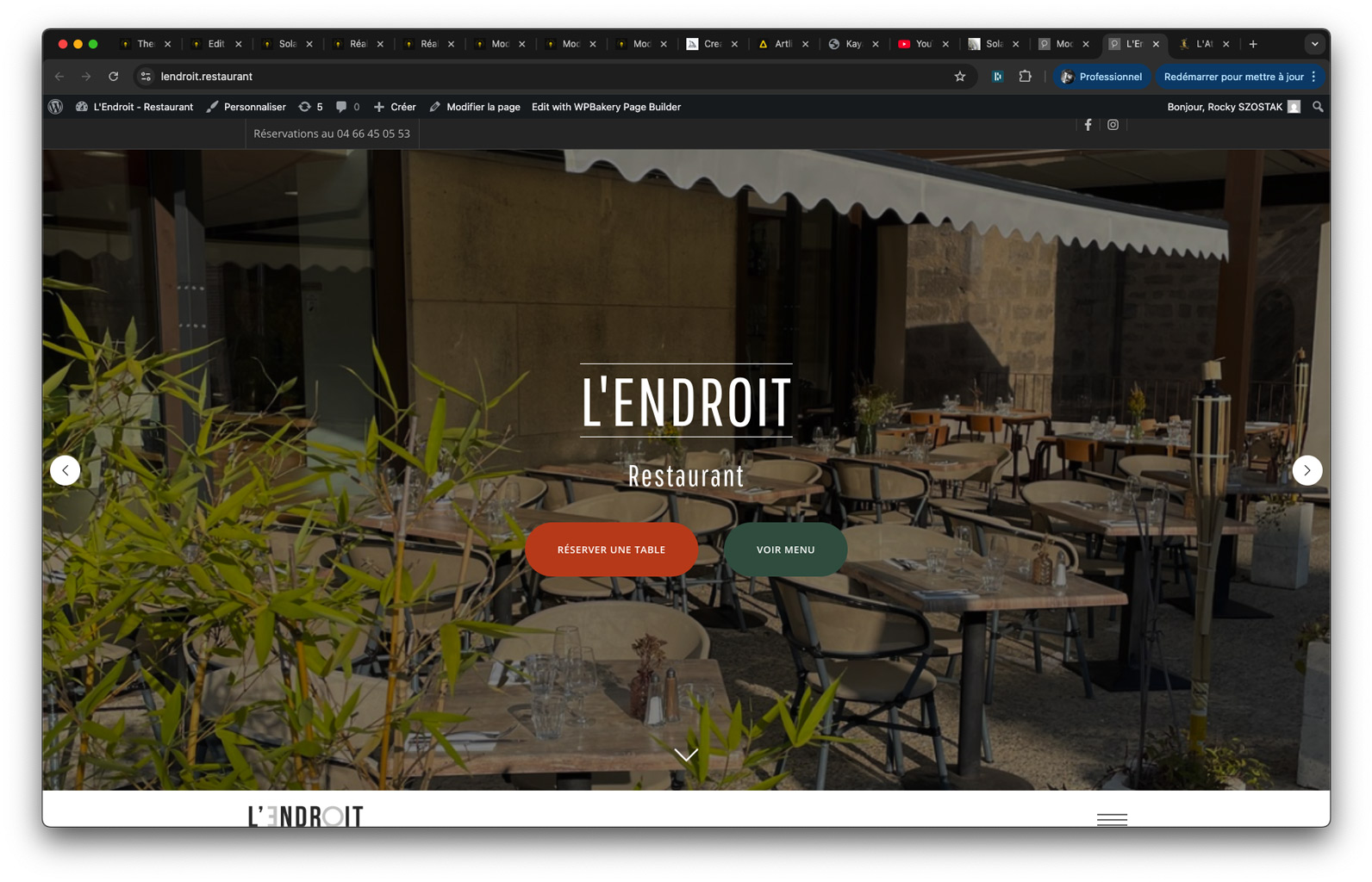Viewport: 1372px width, 882px height.
Task: Open the Instagram social icon
Action: tap(1113, 125)
